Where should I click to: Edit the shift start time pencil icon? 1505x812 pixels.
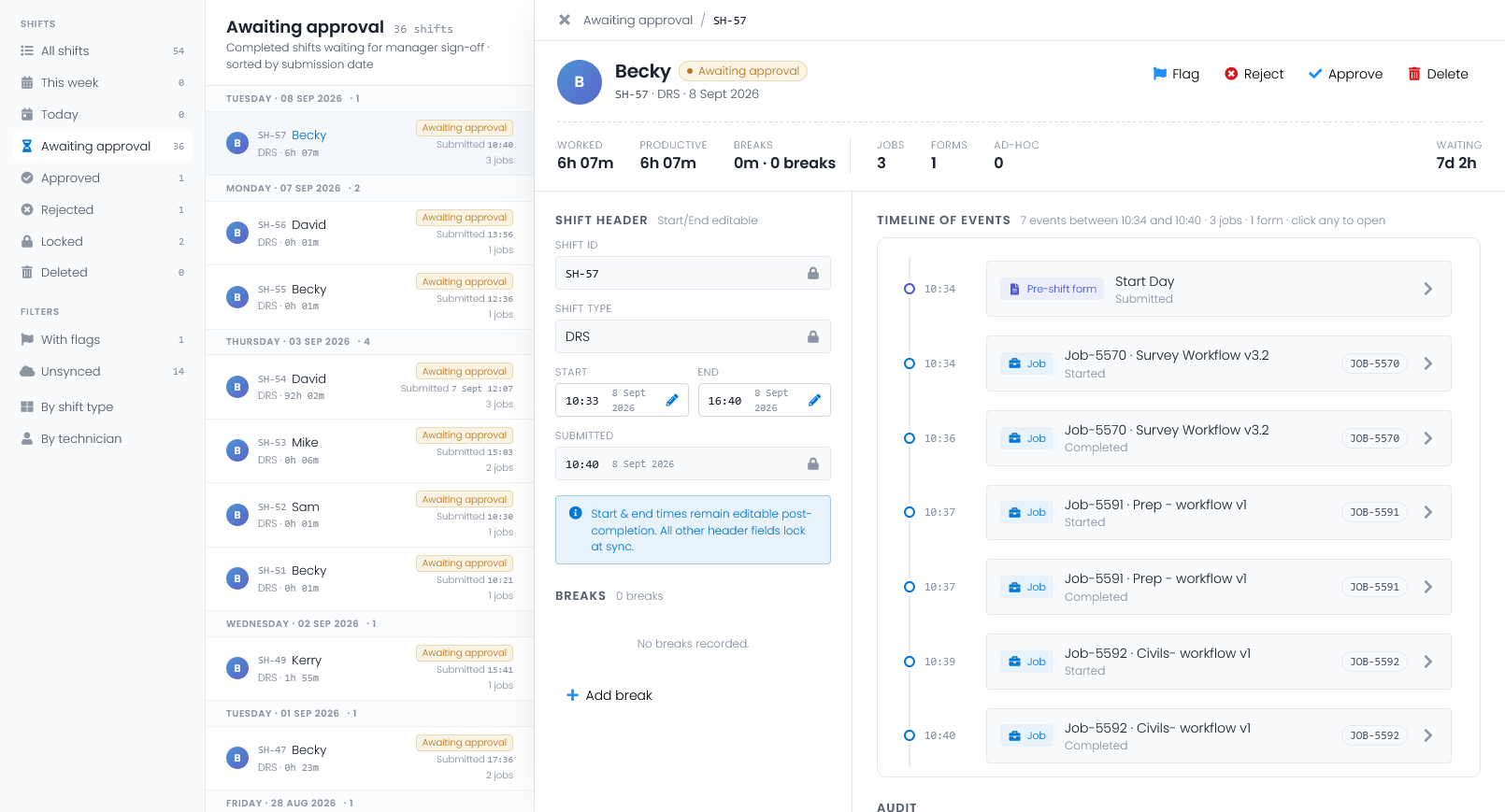click(672, 400)
